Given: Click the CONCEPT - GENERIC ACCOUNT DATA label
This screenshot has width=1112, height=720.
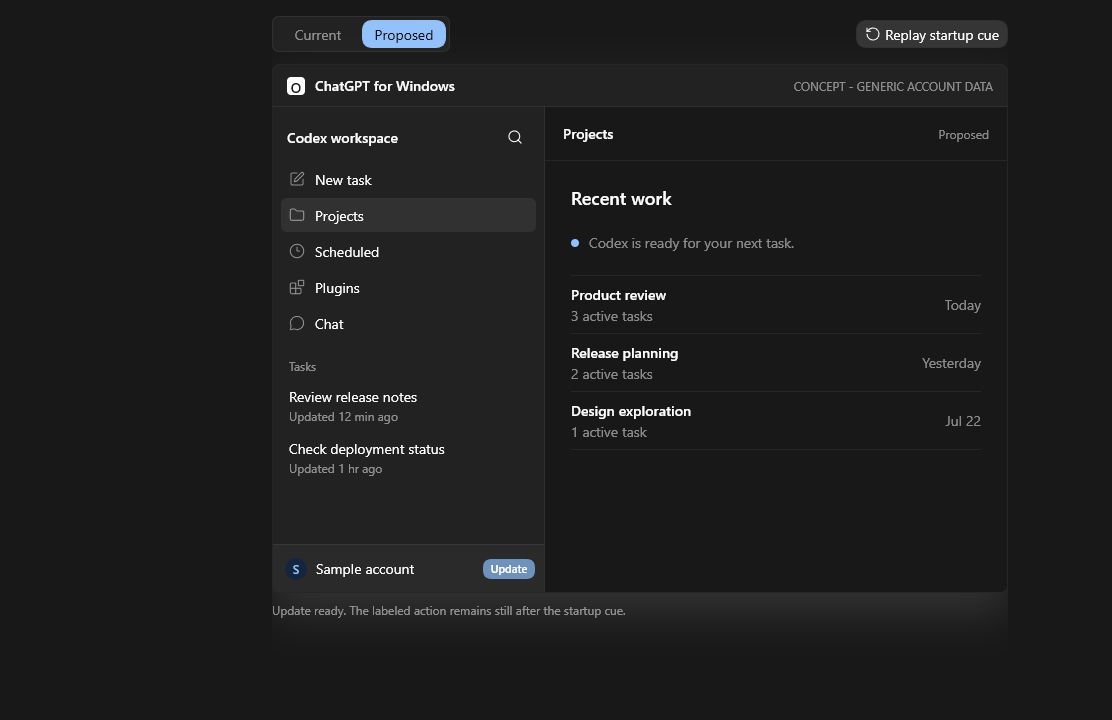Looking at the screenshot, I should (893, 87).
